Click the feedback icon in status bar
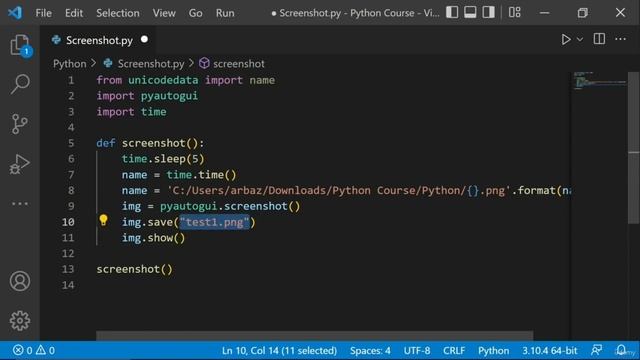 [596, 350]
